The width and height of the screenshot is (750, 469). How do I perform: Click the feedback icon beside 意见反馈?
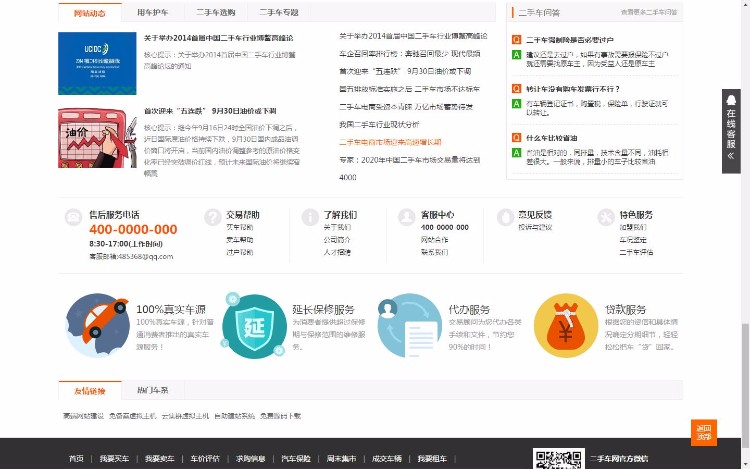pos(505,217)
